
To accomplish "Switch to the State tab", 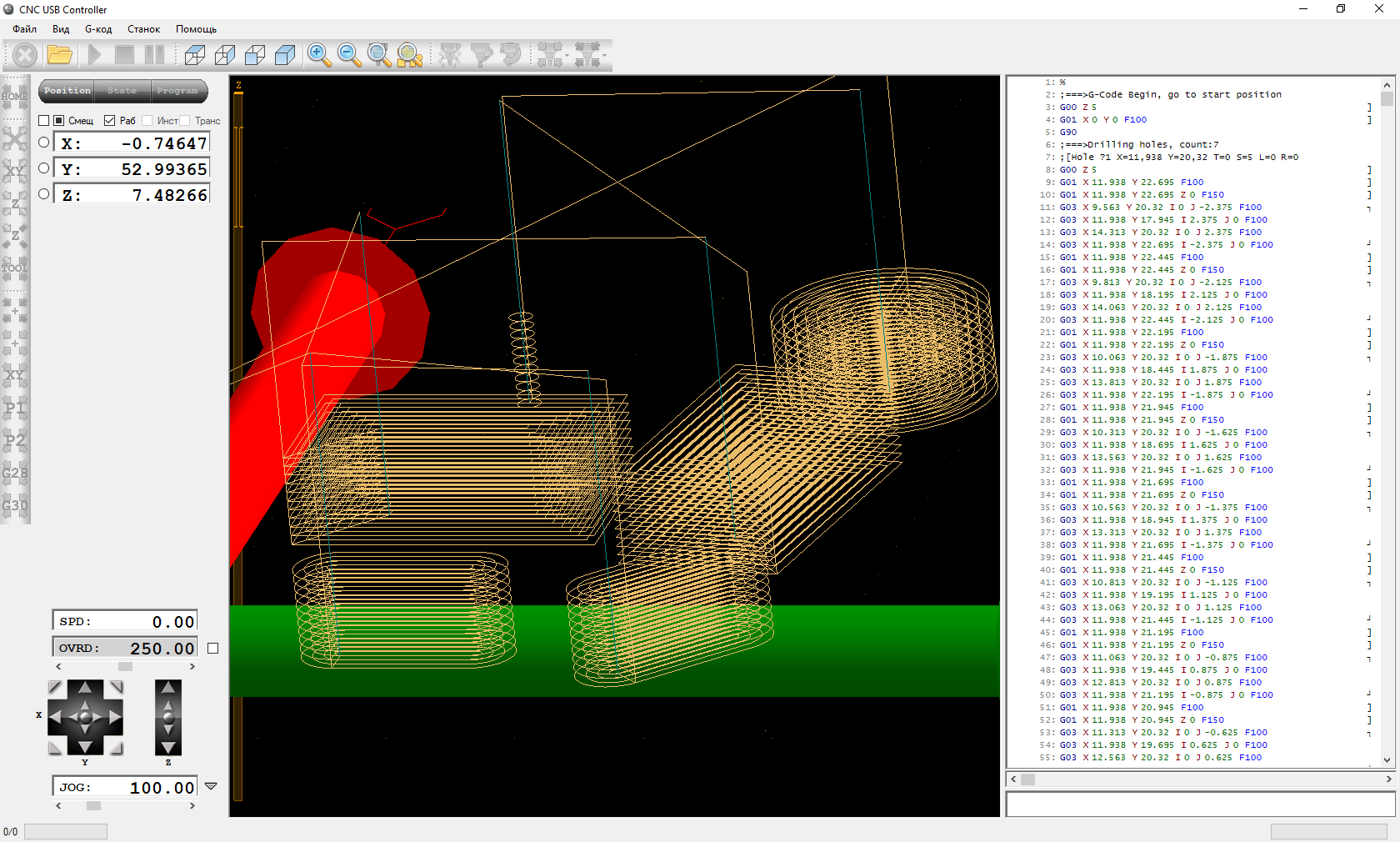I will pyautogui.click(x=122, y=91).
